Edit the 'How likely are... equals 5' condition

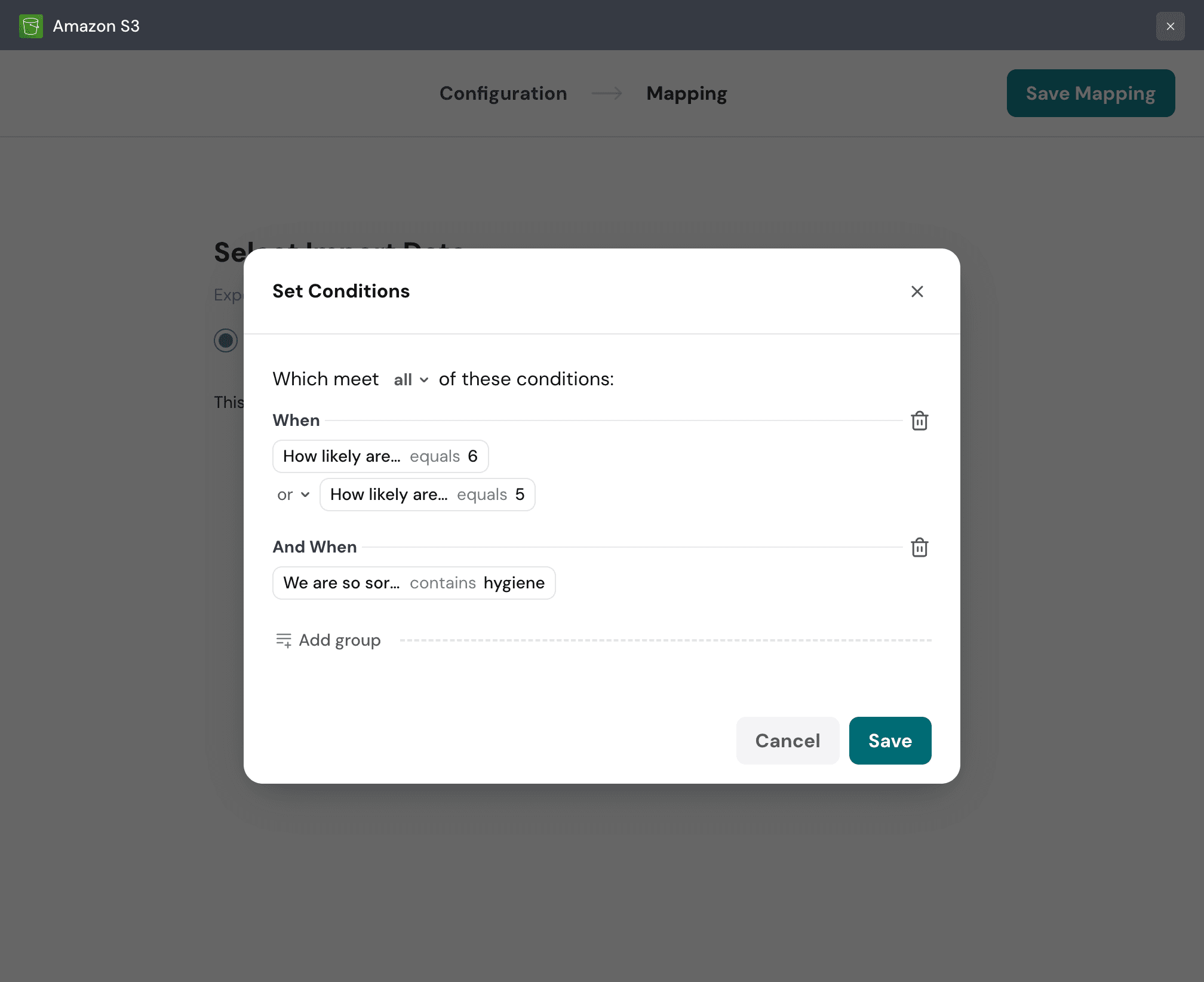coord(427,495)
